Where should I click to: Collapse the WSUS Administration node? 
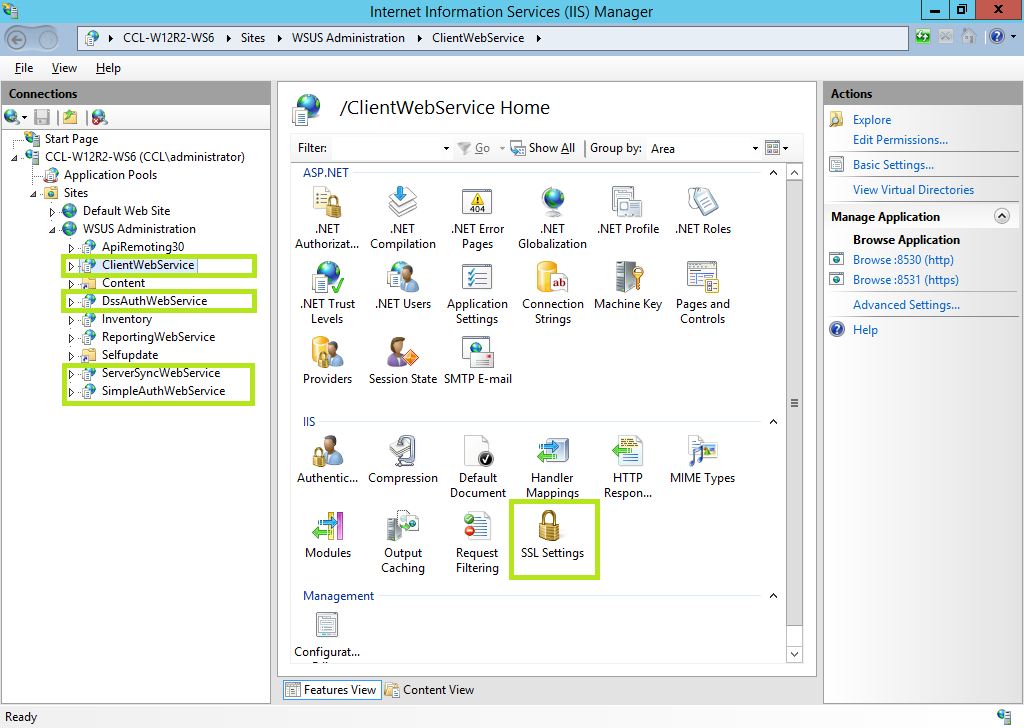[x=52, y=230]
